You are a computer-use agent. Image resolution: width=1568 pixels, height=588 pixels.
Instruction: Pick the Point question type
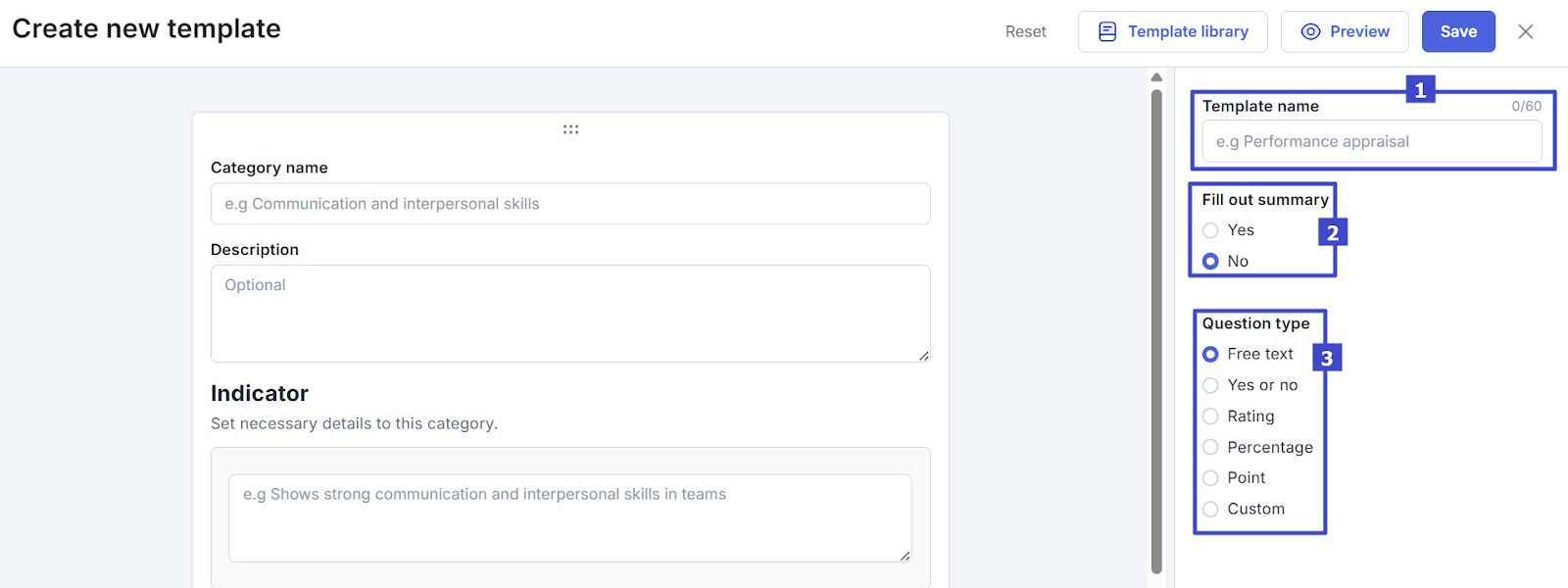coord(1211,478)
